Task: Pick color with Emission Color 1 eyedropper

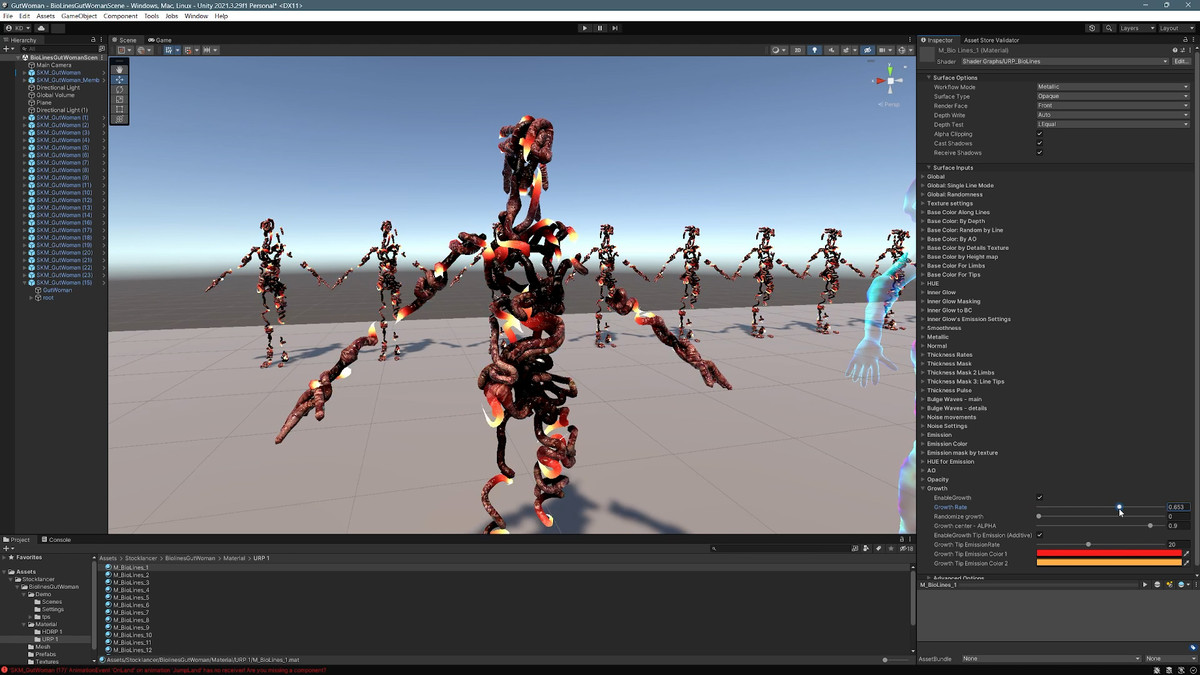Action: pyautogui.click(x=1186, y=554)
